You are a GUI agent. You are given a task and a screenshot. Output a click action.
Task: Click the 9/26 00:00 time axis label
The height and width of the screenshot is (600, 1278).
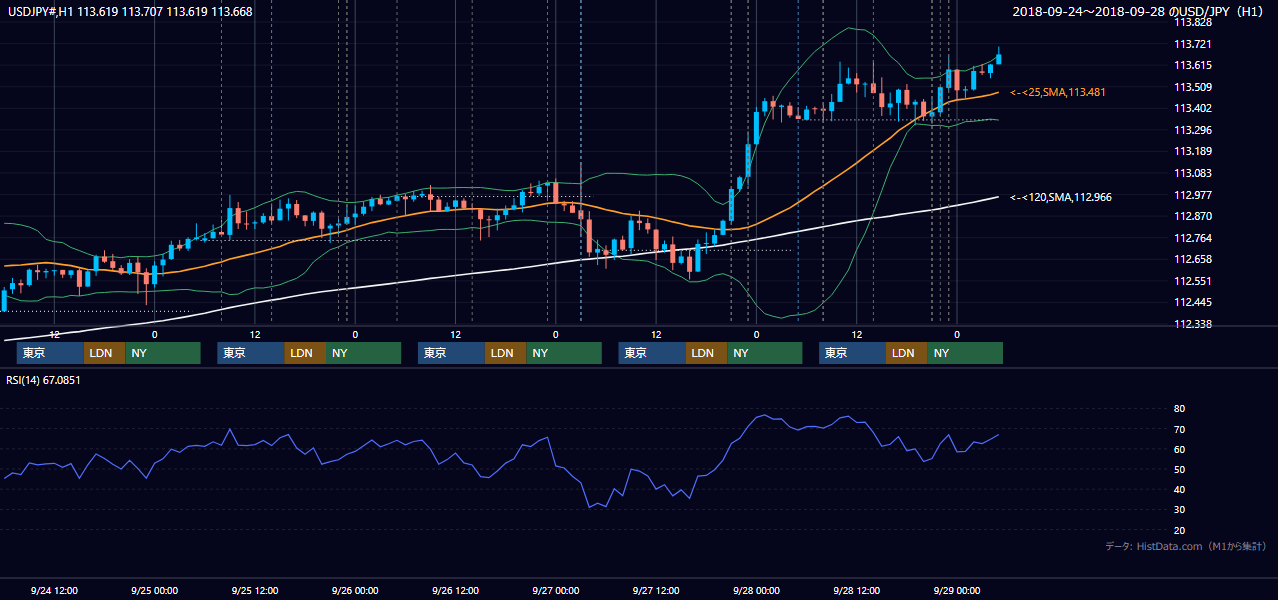click(x=355, y=590)
